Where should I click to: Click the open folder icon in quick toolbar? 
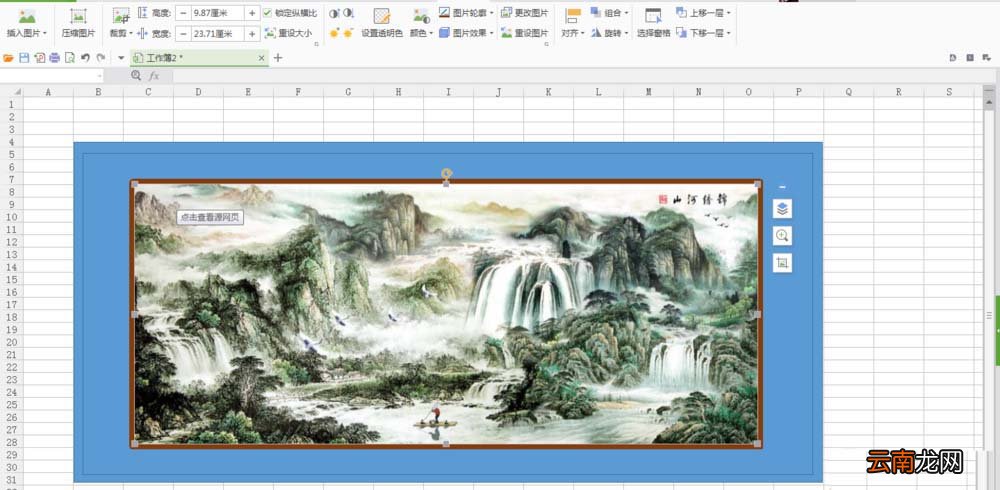coord(8,58)
